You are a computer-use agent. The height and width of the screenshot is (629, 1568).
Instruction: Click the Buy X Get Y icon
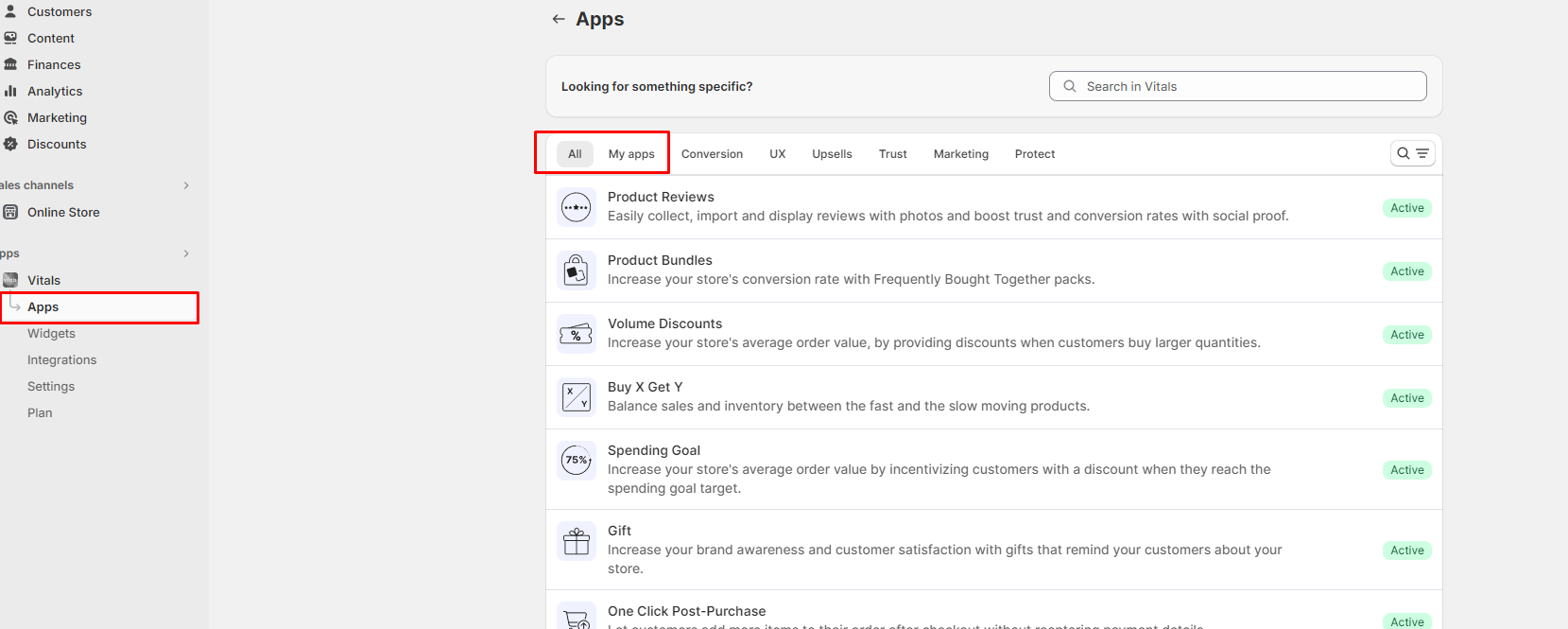point(576,397)
